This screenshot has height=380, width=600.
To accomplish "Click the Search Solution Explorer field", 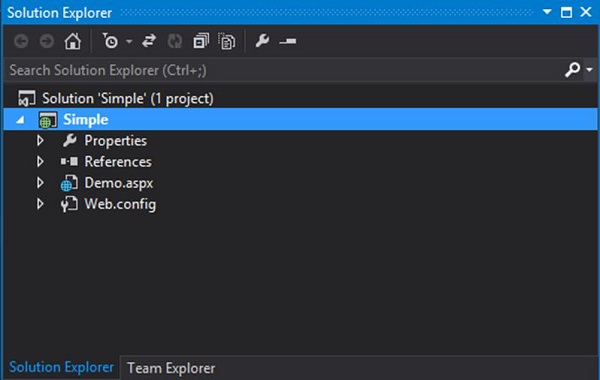I will click(285, 70).
